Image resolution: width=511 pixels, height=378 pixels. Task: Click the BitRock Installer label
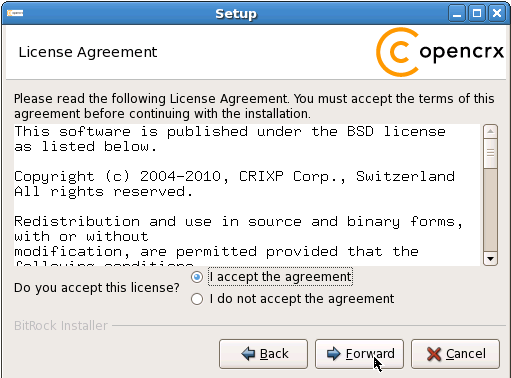[x=61, y=326]
